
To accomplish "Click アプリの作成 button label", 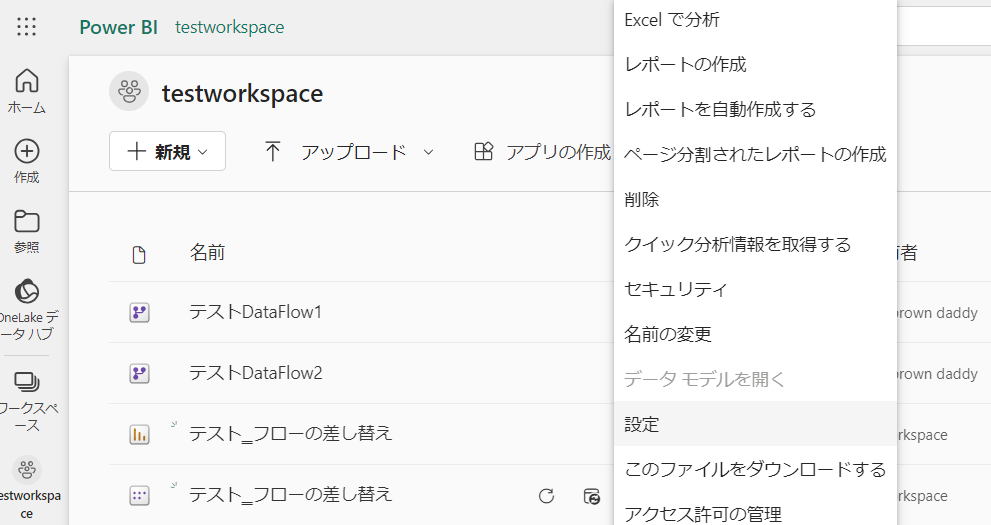I will click(x=559, y=152).
